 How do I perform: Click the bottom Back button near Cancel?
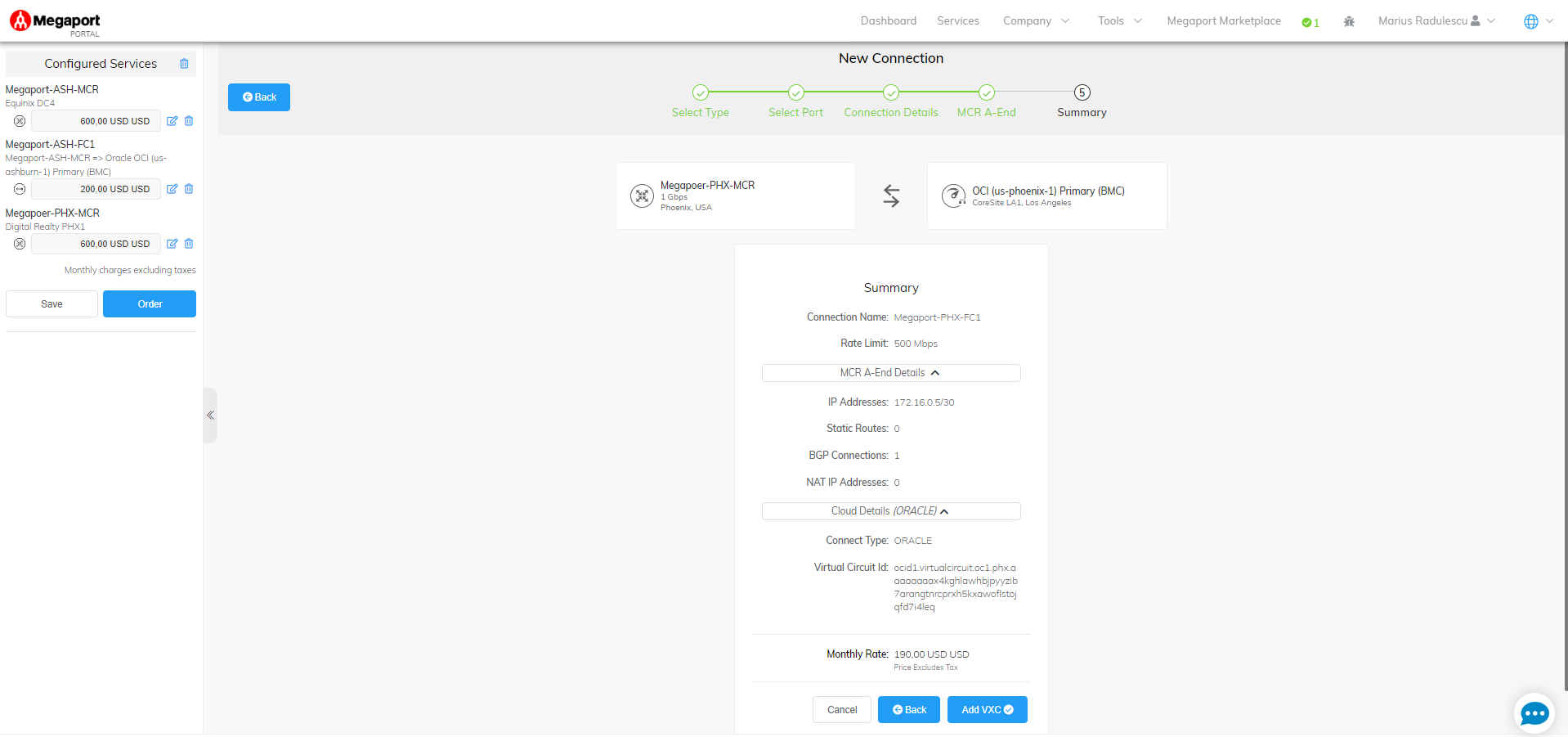[x=909, y=710]
